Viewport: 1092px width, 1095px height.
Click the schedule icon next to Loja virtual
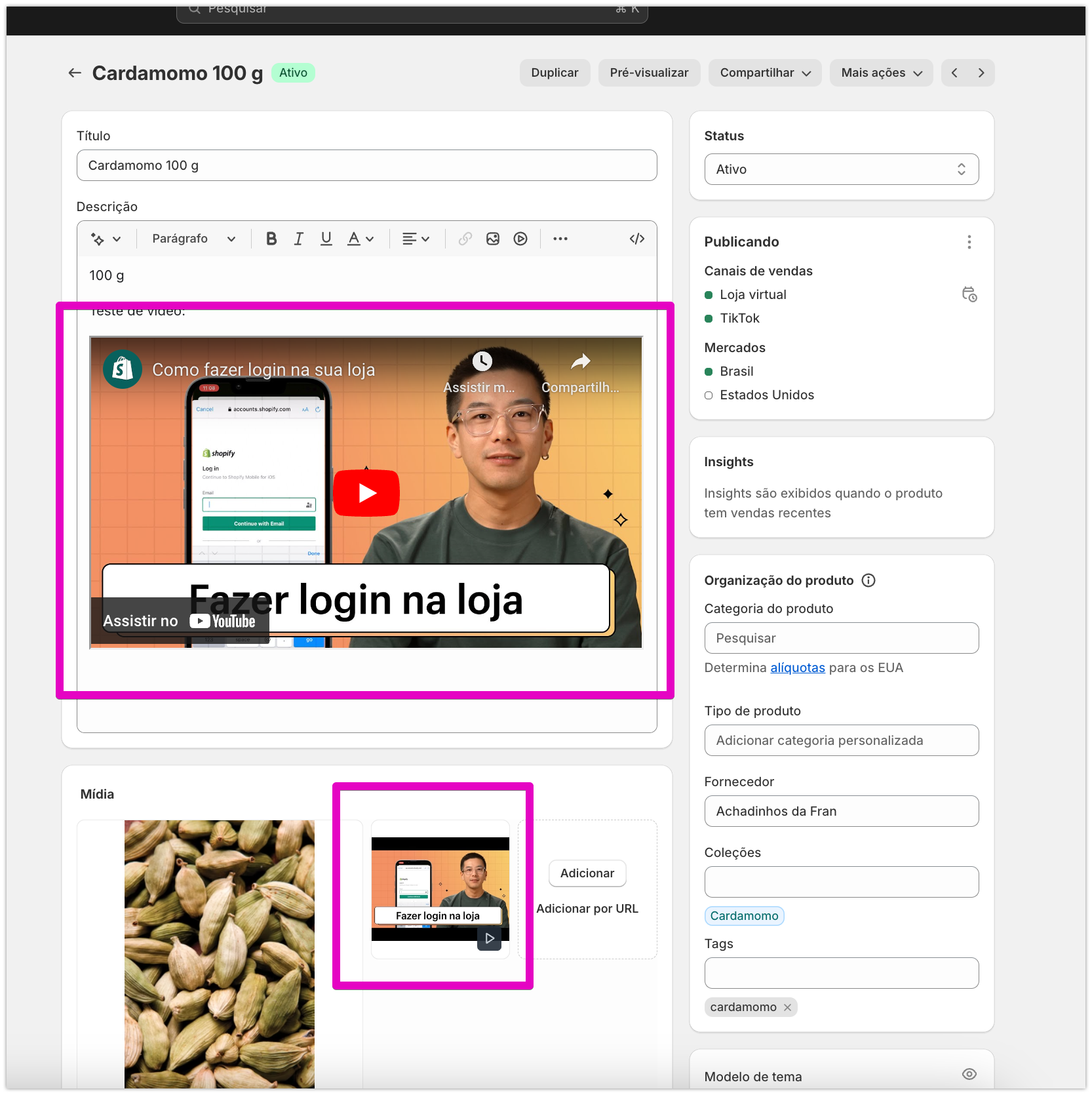pos(969,294)
